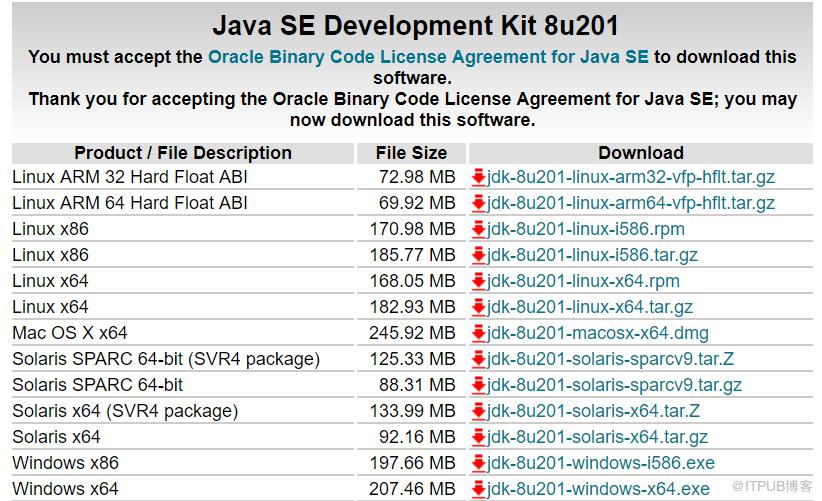This screenshot has width=822, height=501.
Task: Download jdk-8u201-macosx-x64.dmg file
Action: 598,333
